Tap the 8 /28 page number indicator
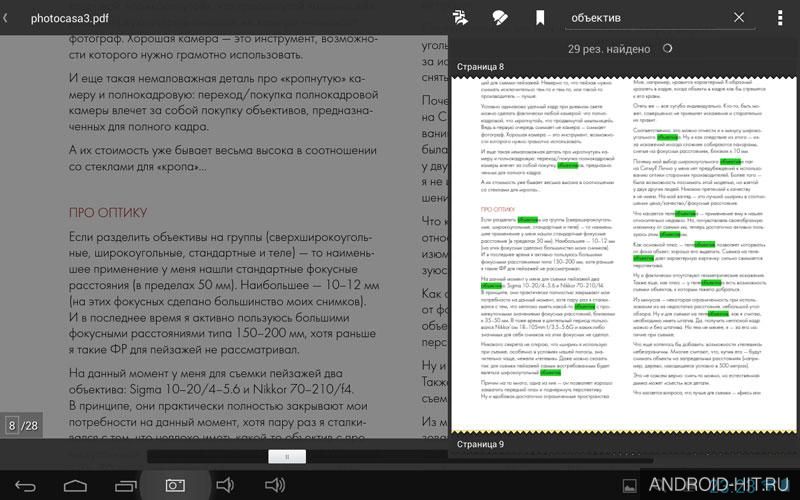 click(22, 426)
